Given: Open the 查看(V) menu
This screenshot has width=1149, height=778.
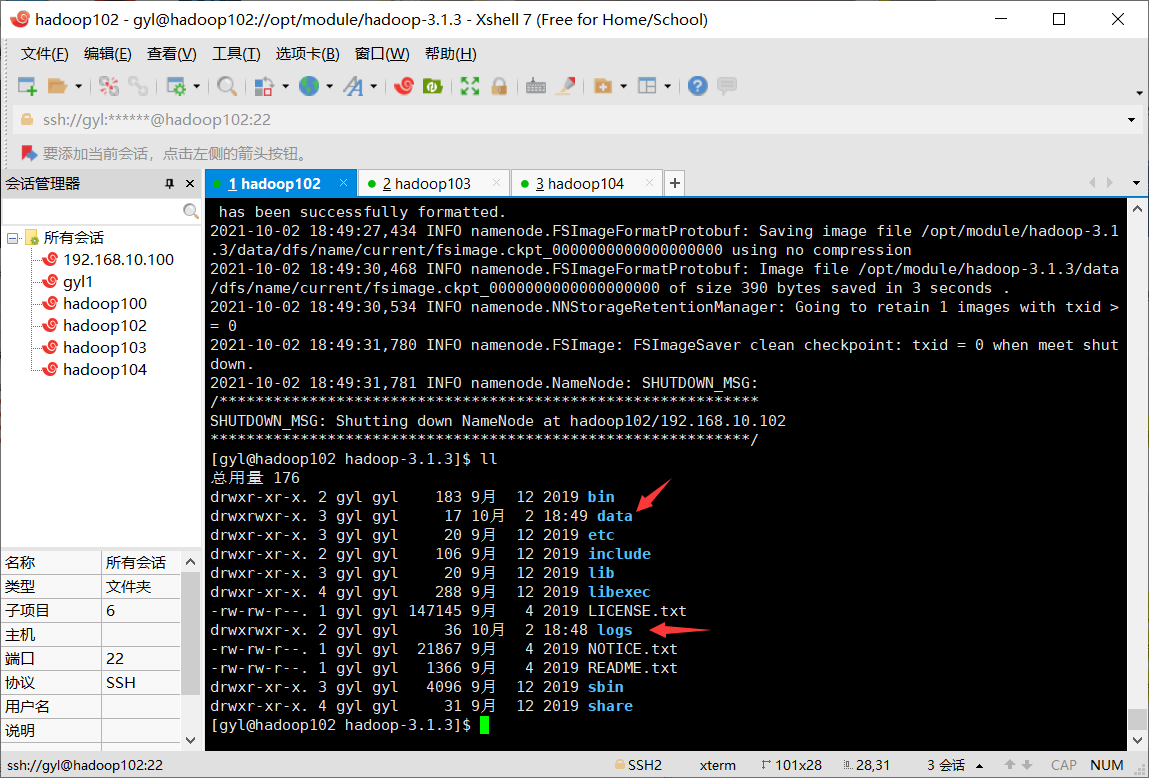Looking at the screenshot, I should point(171,53).
